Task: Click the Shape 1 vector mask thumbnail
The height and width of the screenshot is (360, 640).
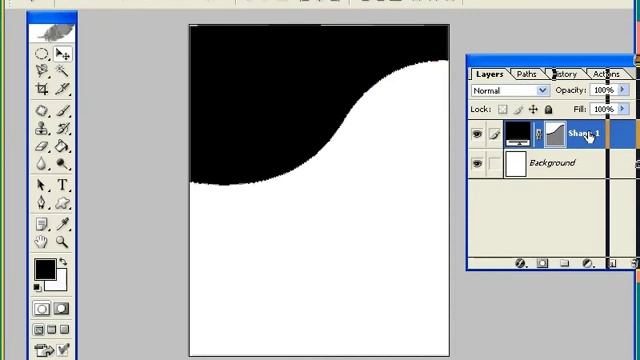Action: tap(555, 134)
